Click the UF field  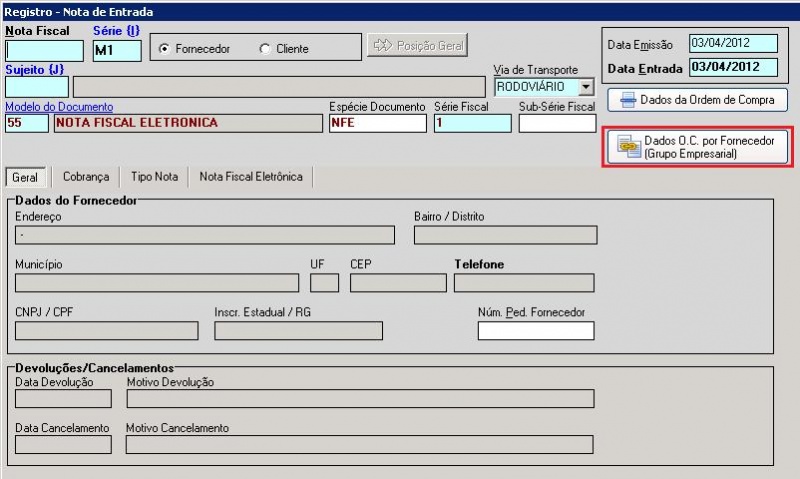324,283
